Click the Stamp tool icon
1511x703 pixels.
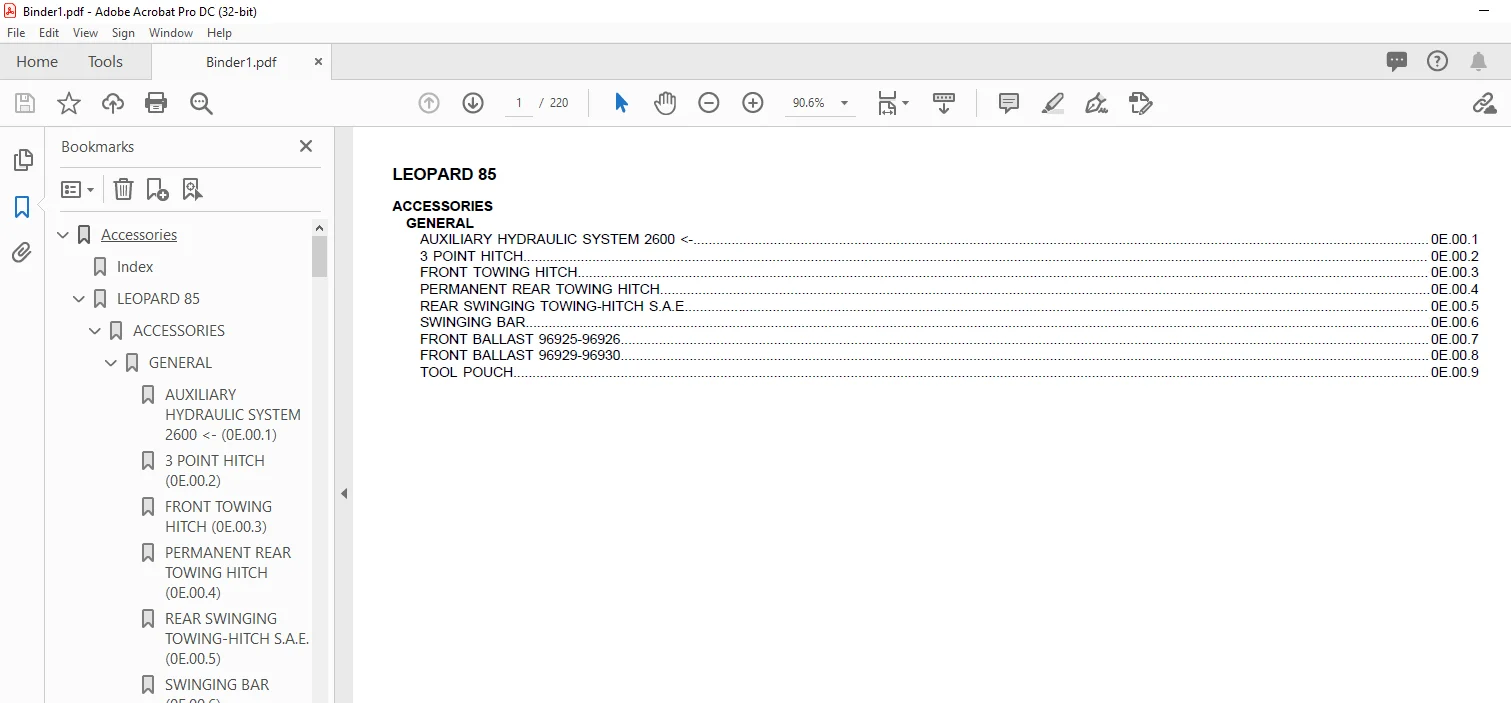coord(1141,103)
